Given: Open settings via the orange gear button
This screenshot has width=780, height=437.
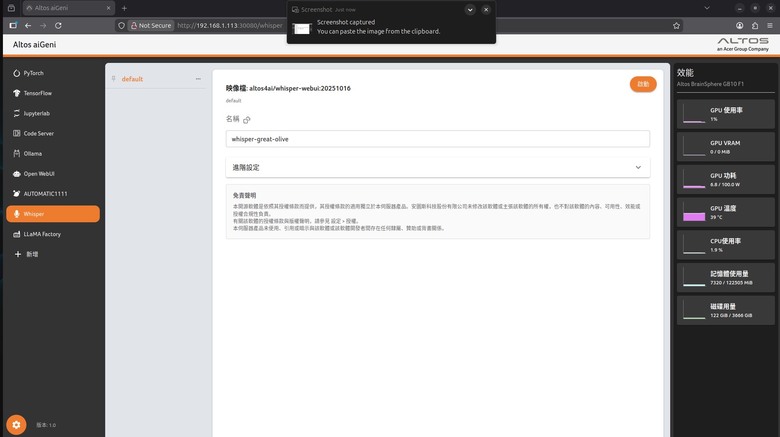Looking at the screenshot, I should tap(16, 425).
